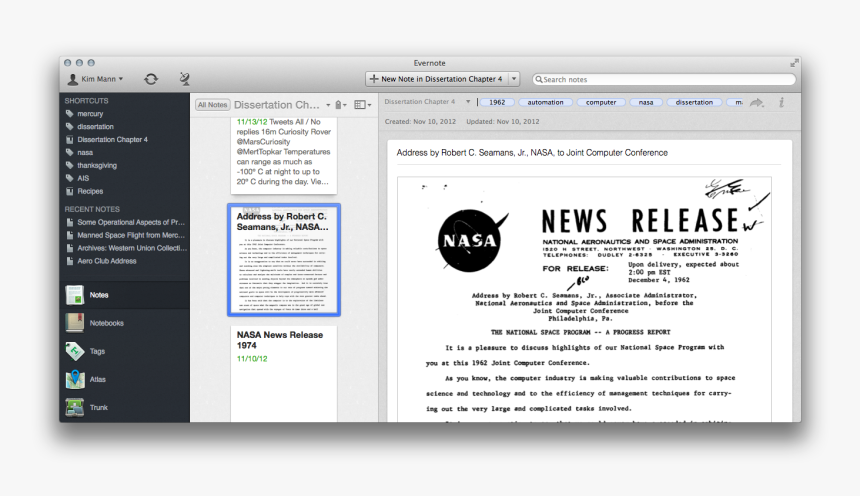Create New Note in Dissertation Chapter 4
Viewport: 860px width, 496px height.
click(x=437, y=79)
